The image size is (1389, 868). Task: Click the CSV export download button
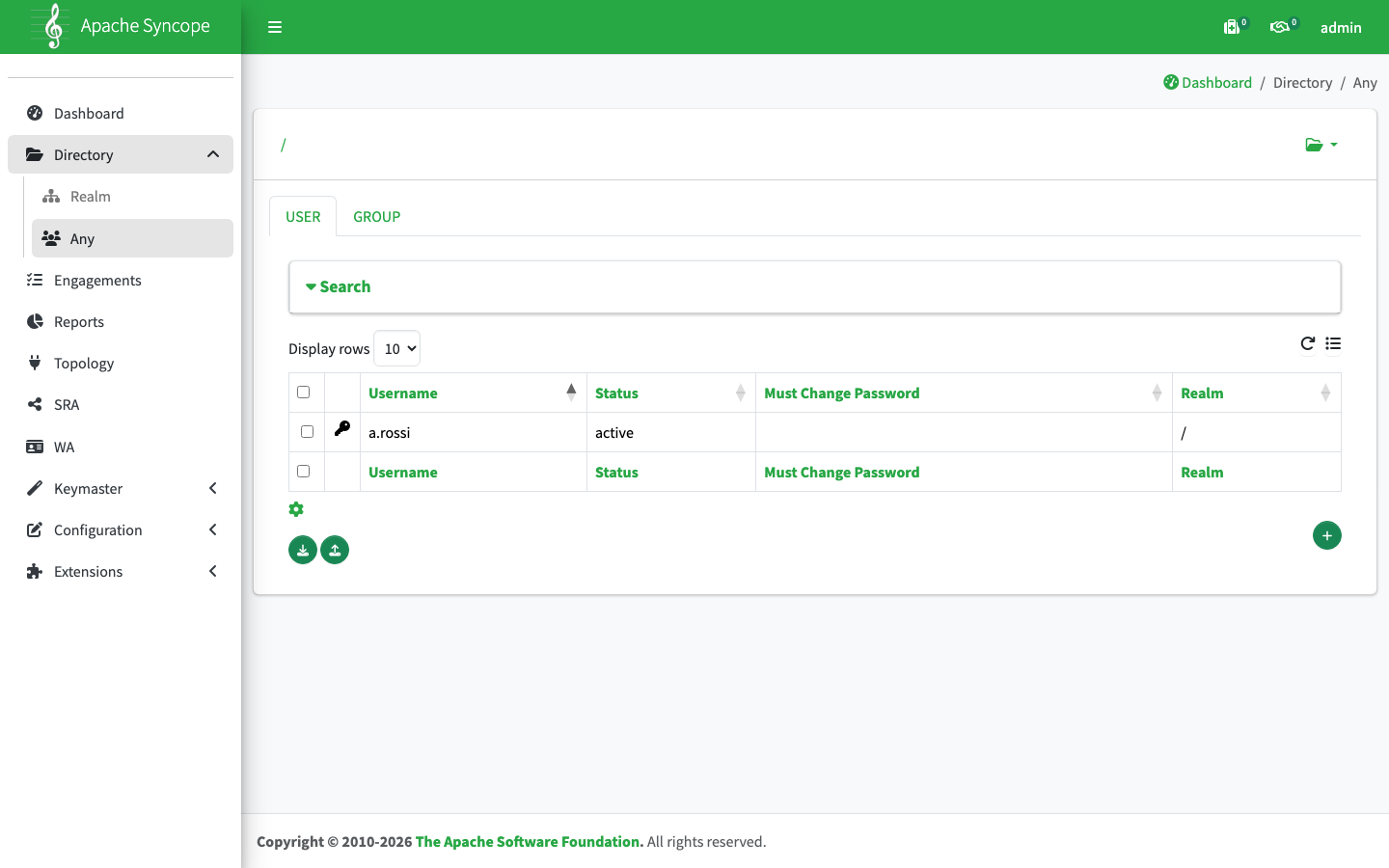pyautogui.click(x=303, y=550)
